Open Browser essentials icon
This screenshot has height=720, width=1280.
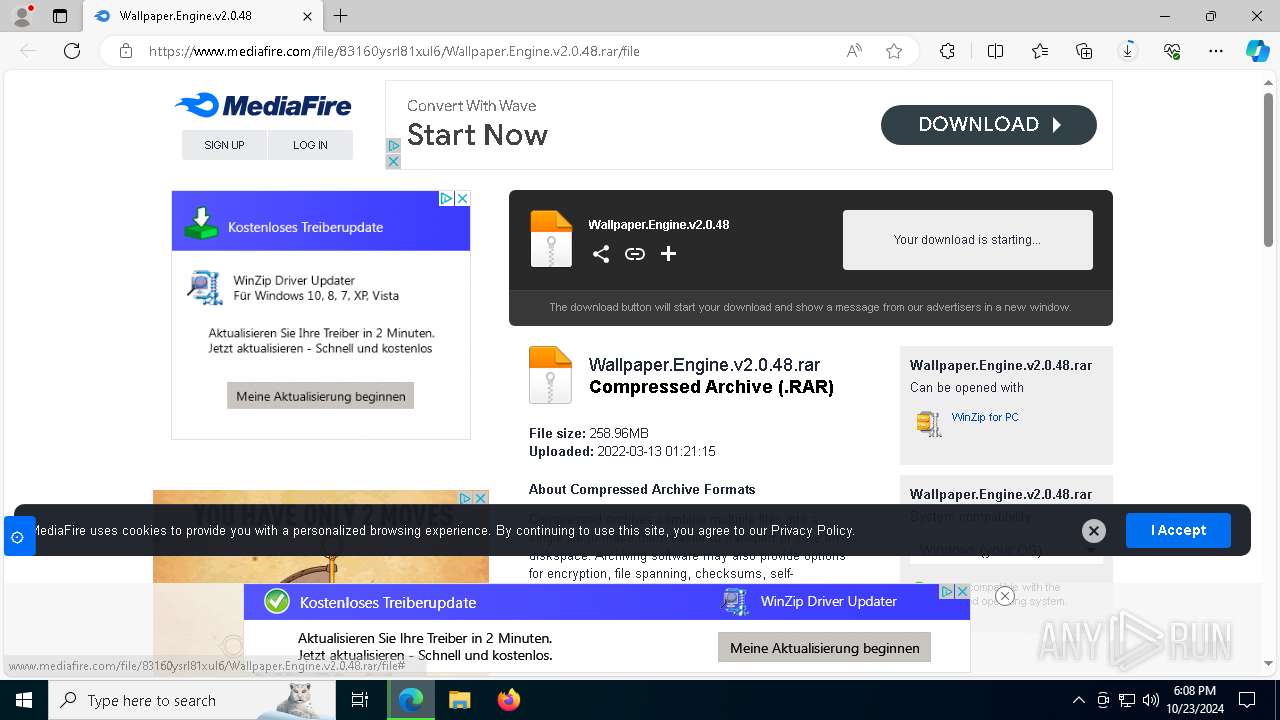pyautogui.click(x=1172, y=51)
